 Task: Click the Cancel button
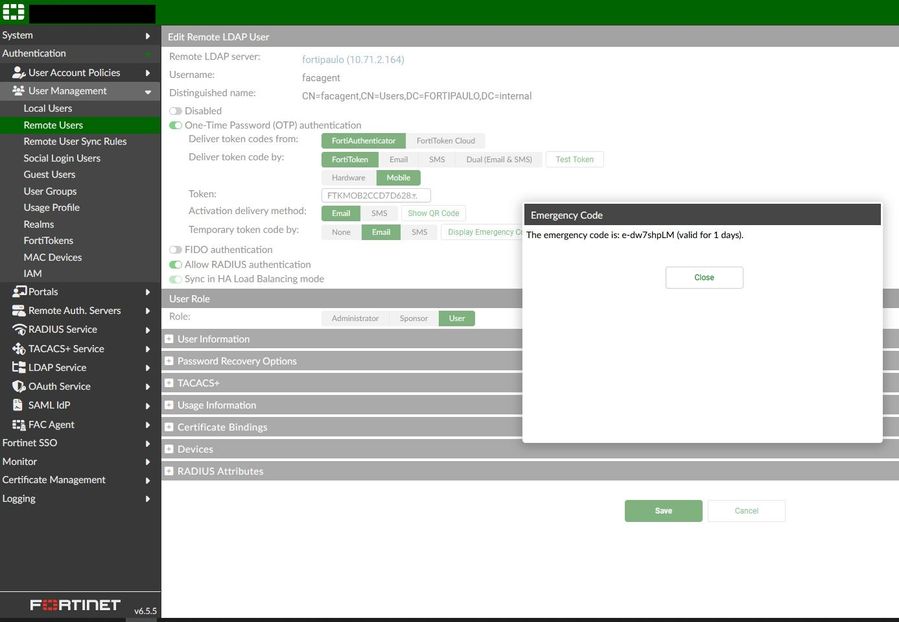(746, 511)
